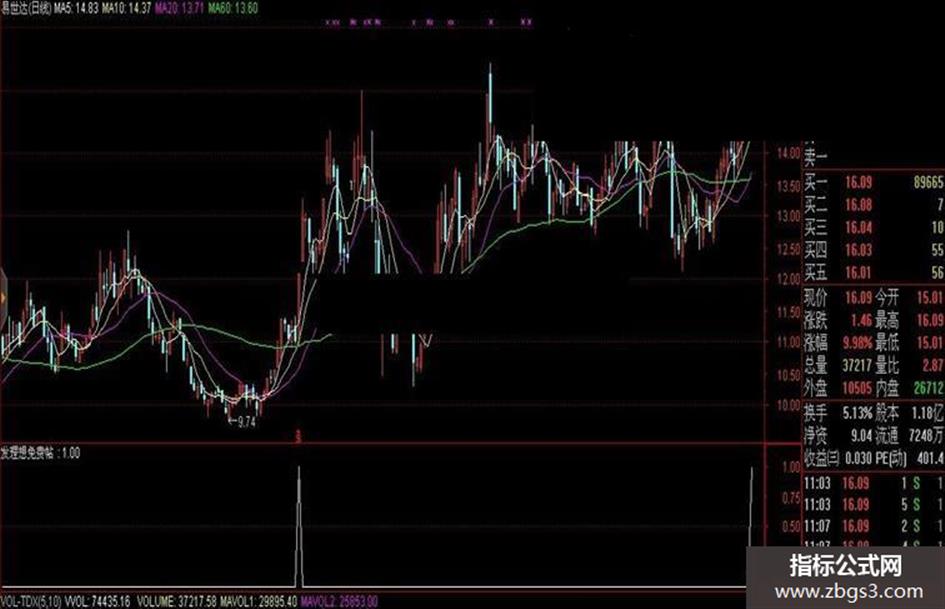Select the green MA60: 13.60 label

[x=233, y=8]
